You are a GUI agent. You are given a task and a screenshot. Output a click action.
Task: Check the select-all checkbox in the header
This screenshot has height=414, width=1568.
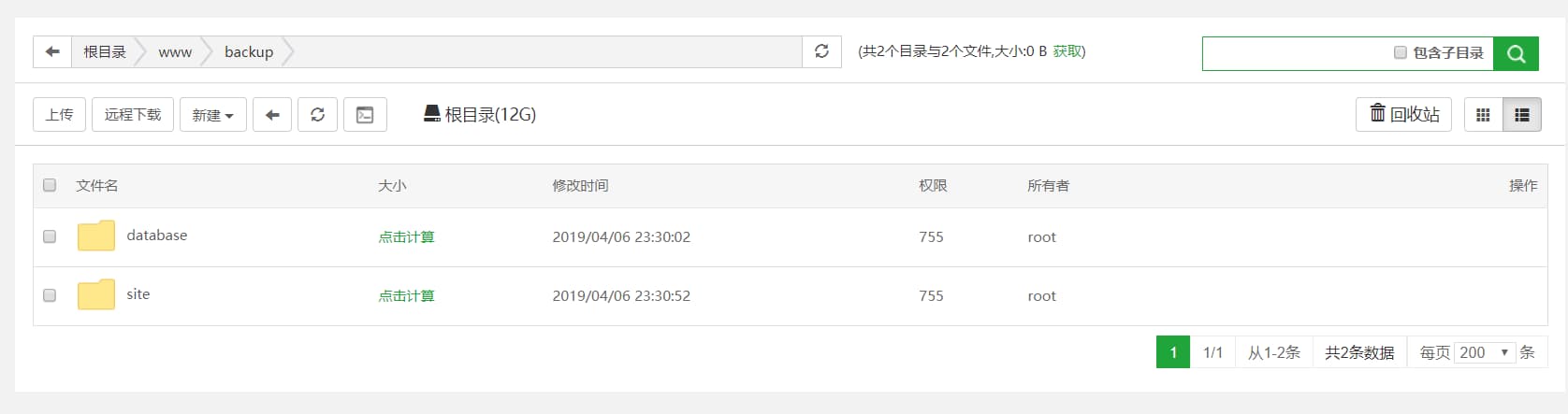[50, 185]
